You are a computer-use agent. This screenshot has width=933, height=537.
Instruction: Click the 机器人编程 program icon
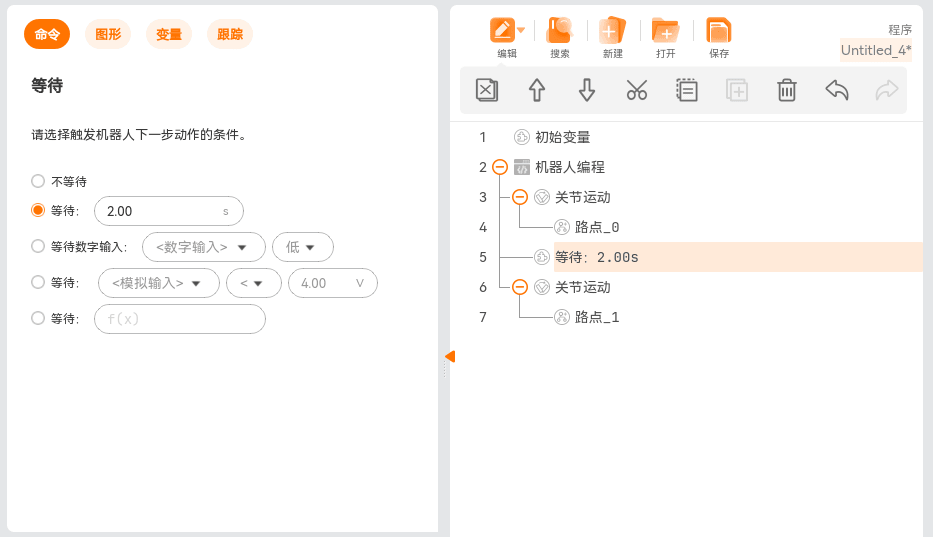522,167
